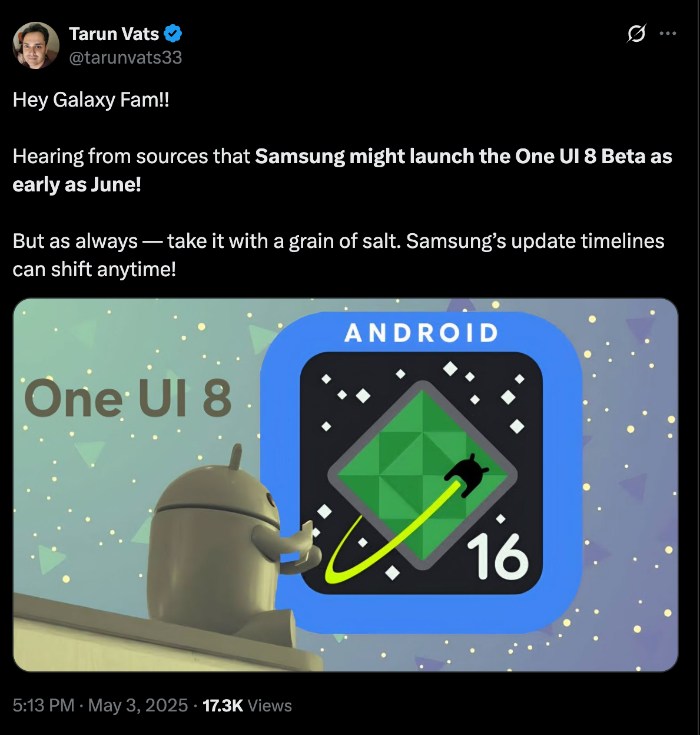Visit the @tarunvats33 handle link
Image resolution: width=700 pixels, height=735 pixels.
126,57
